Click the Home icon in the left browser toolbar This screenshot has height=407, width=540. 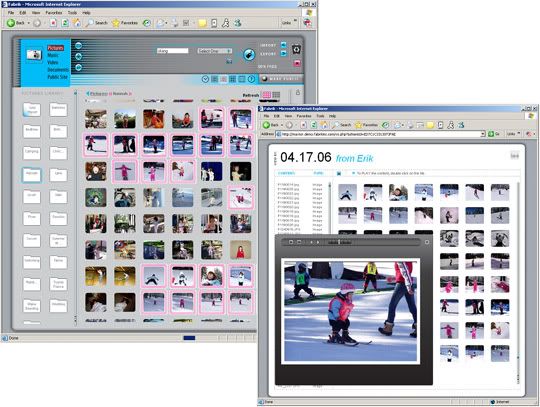(x=76, y=23)
